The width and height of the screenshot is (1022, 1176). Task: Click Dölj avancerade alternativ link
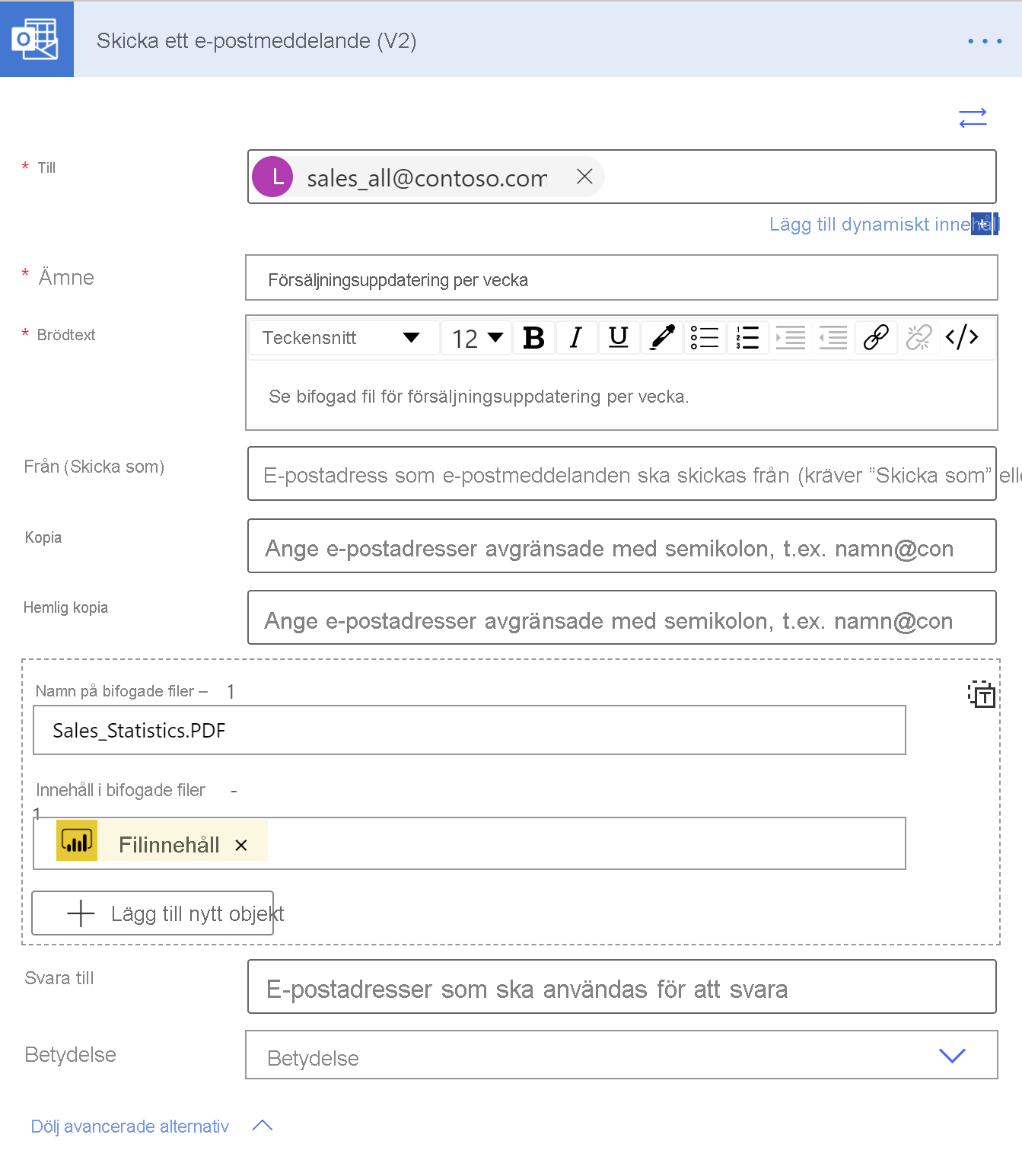(x=130, y=1127)
